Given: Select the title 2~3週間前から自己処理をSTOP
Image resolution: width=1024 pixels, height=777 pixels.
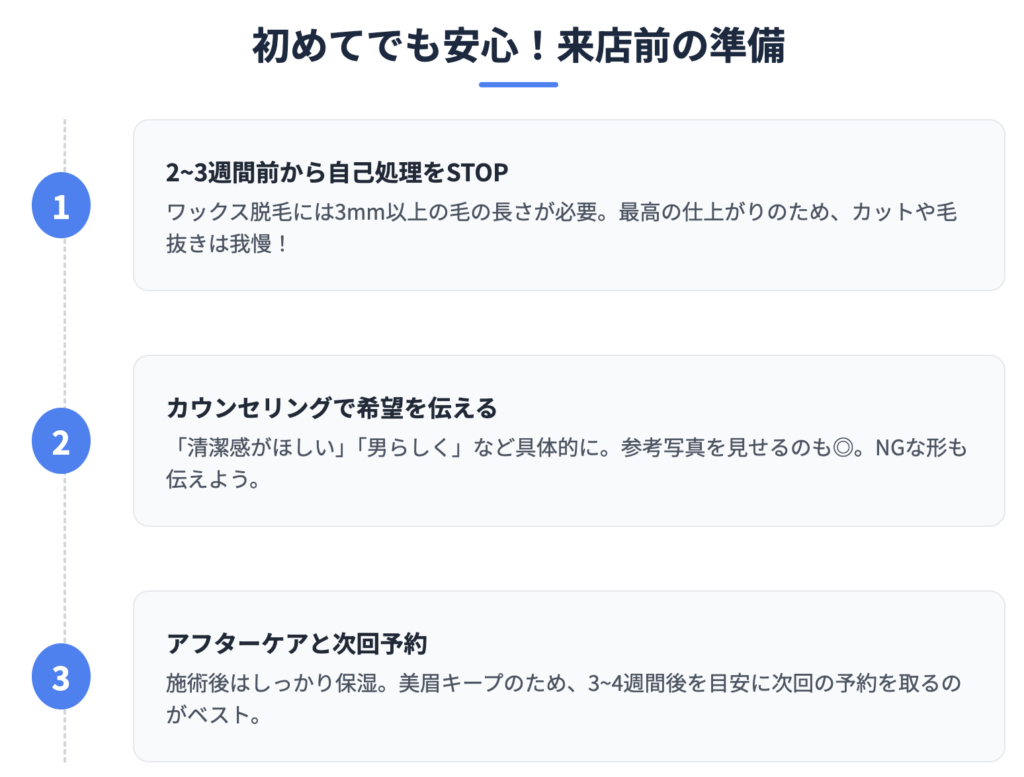Looking at the screenshot, I should tap(337, 173).
